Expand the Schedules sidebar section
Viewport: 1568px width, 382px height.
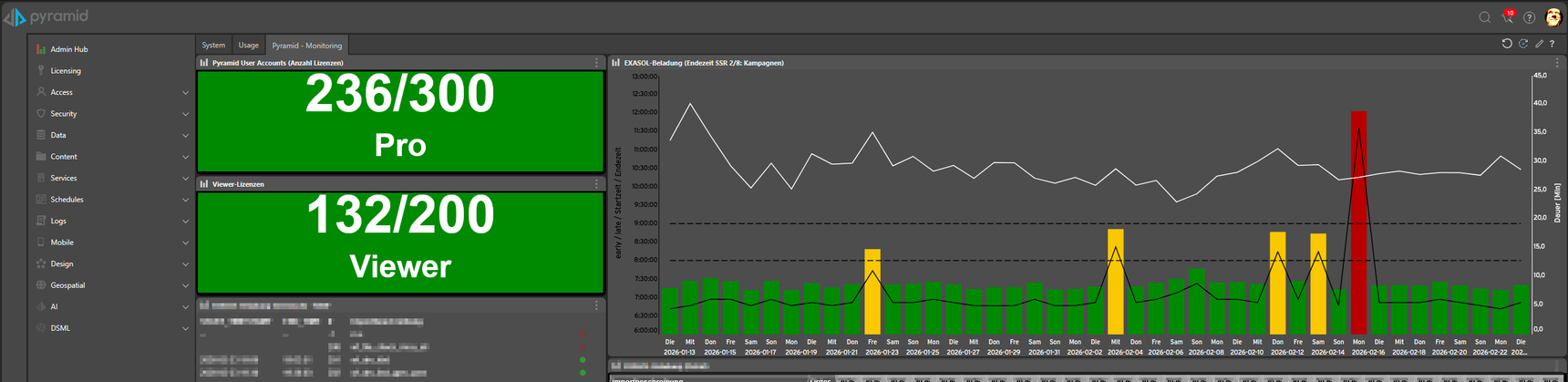click(185, 200)
